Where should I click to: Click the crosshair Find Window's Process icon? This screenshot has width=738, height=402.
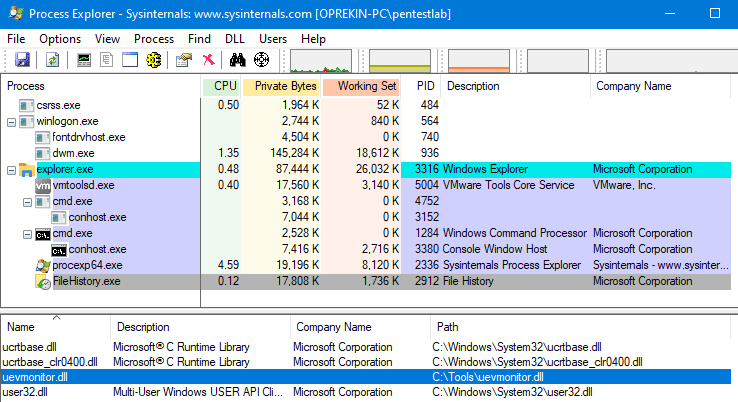(262, 60)
